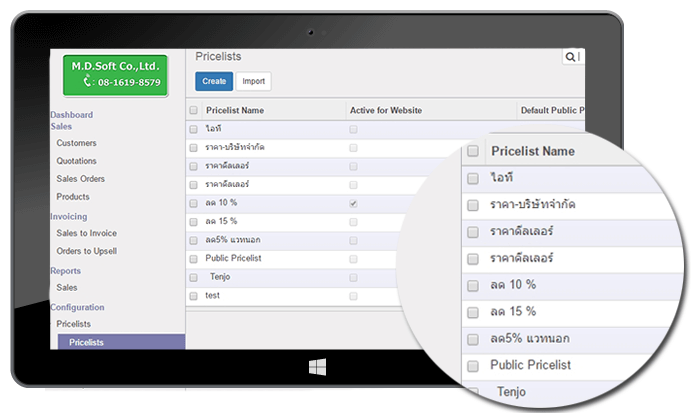Click inside the search input field
This screenshot has width=692, height=413.
click(x=580, y=57)
